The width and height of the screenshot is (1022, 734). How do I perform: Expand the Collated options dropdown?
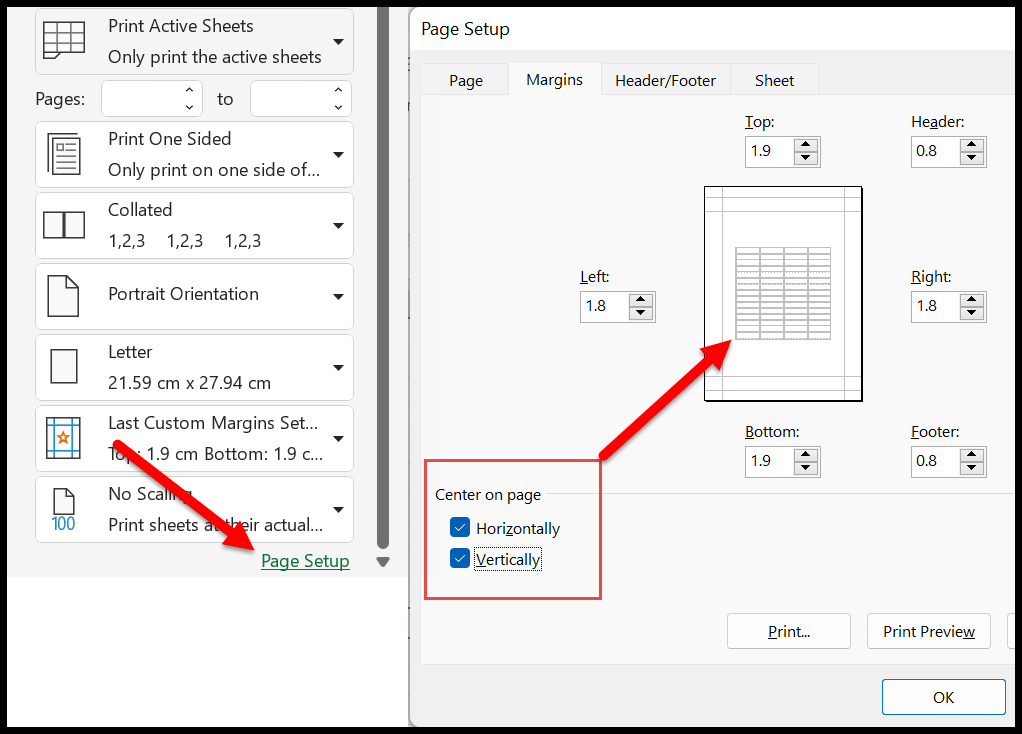[338, 226]
